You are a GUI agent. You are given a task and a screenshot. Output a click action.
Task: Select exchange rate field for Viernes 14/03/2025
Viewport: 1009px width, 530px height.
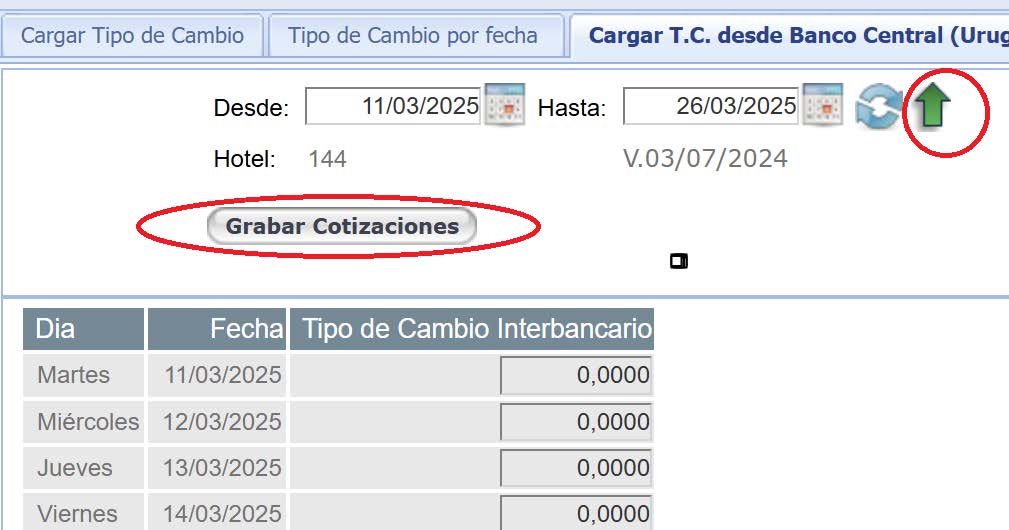pos(576,512)
